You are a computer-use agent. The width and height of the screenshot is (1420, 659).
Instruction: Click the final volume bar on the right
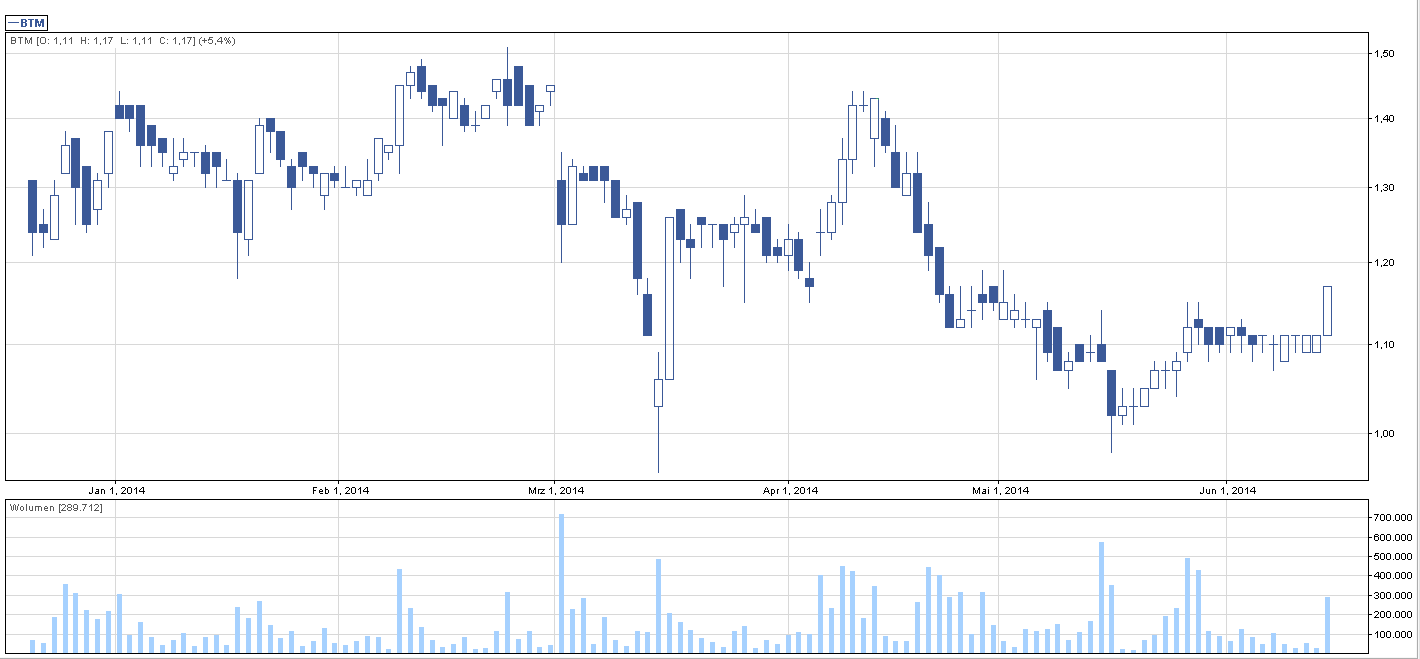(x=1327, y=625)
